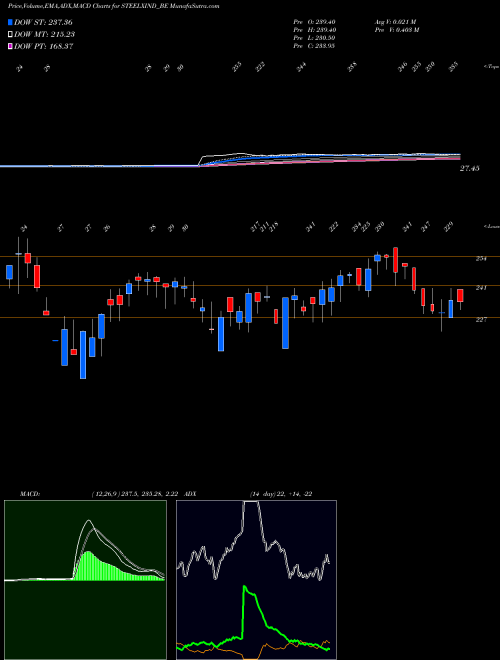Select the 'DOW MT: 215.23' legend label

45,34
